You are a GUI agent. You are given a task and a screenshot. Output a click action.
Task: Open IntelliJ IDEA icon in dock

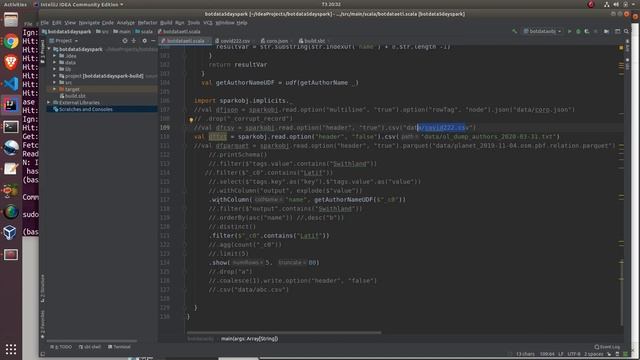(11, 105)
